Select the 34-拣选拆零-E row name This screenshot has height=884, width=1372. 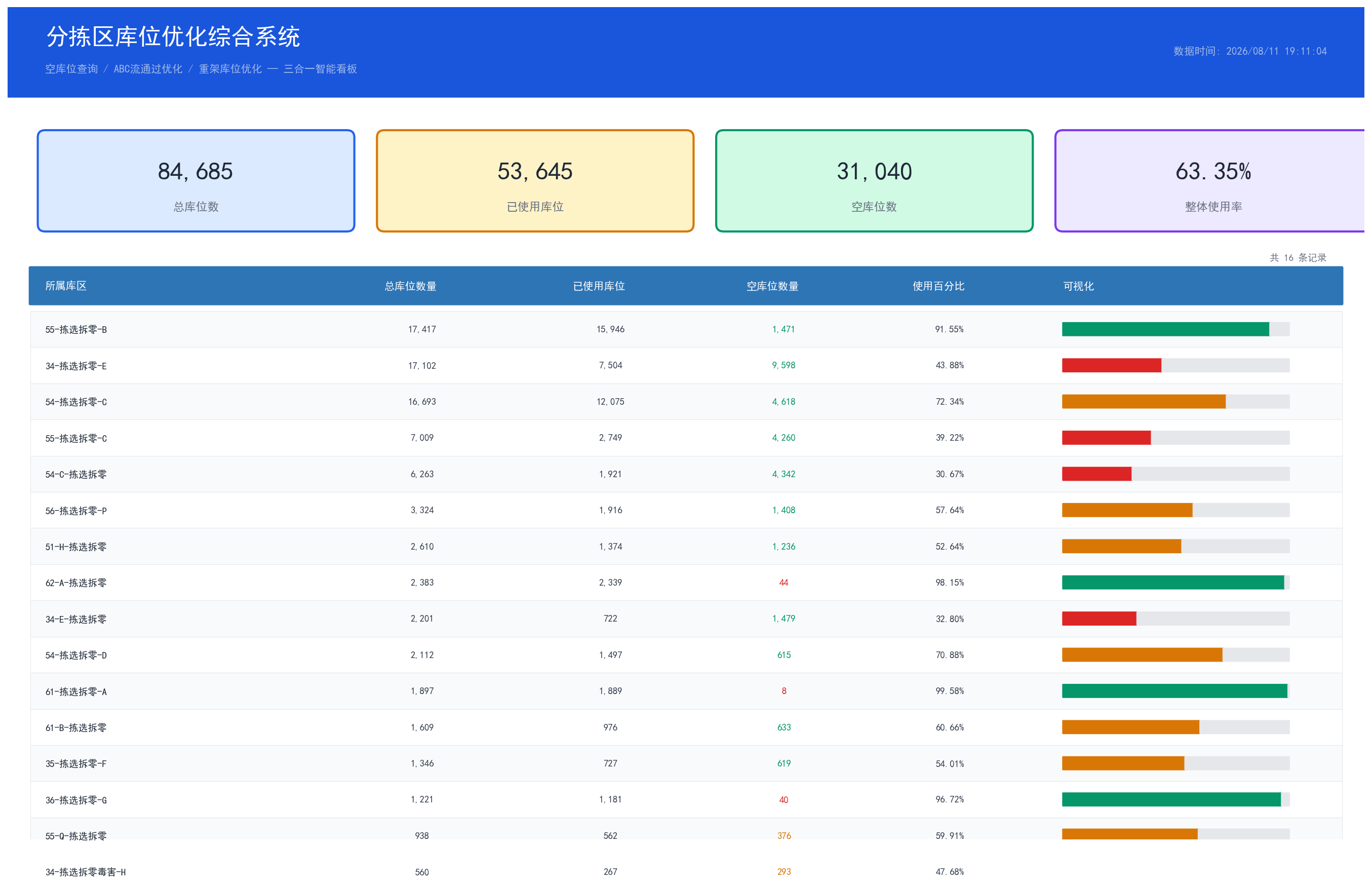click(x=76, y=366)
